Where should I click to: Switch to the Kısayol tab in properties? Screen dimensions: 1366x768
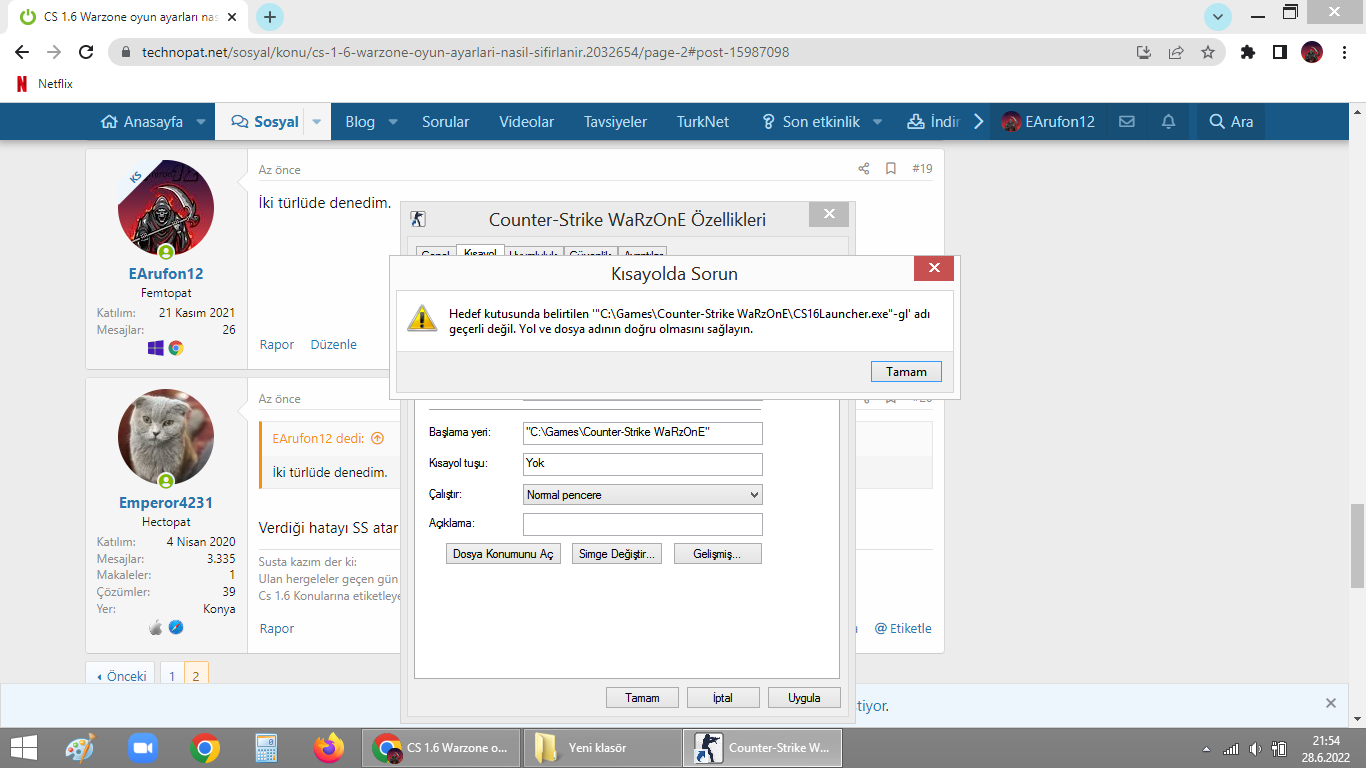(x=480, y=252)
